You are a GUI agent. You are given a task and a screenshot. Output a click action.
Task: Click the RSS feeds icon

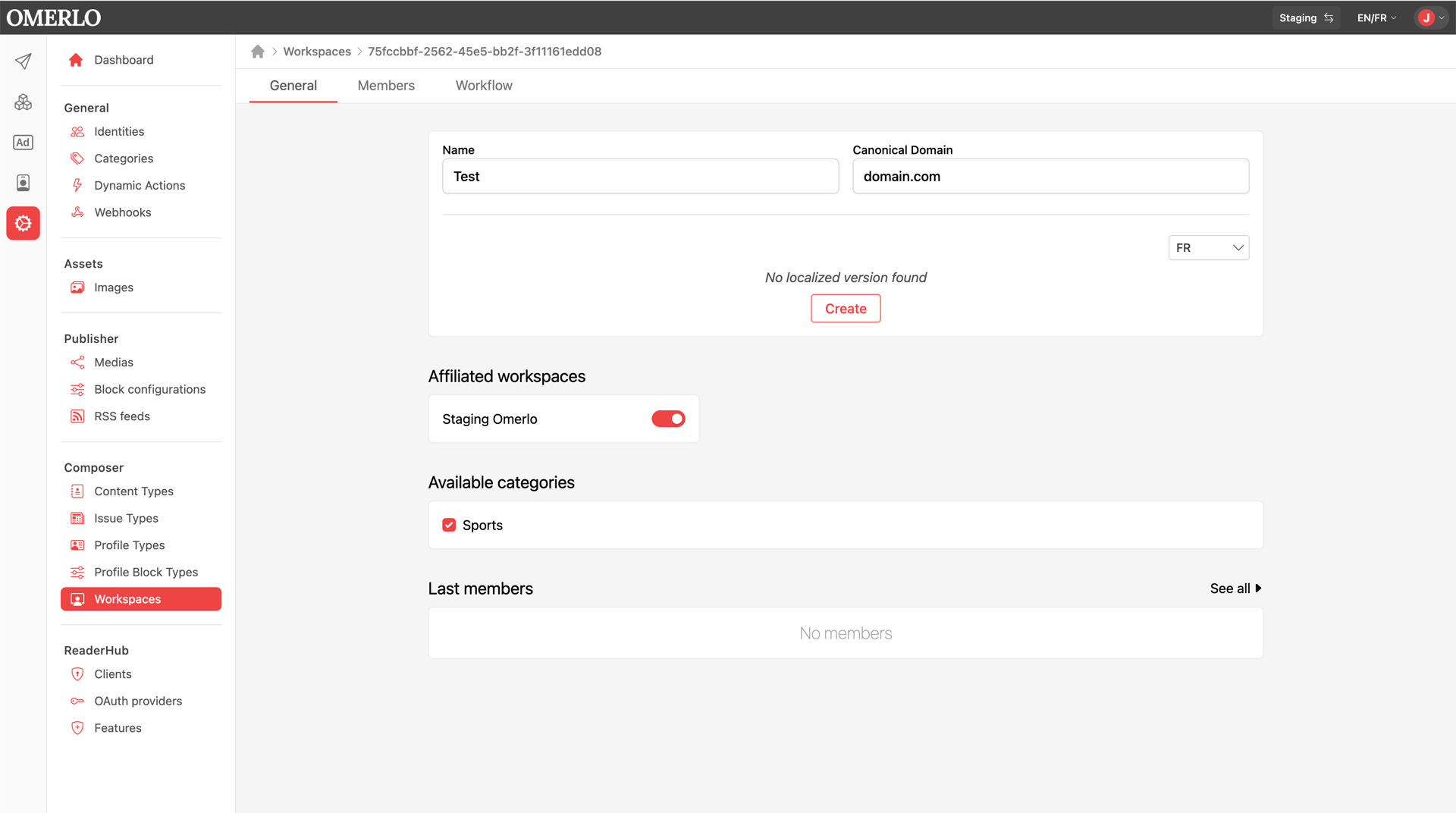click(77, 416)
